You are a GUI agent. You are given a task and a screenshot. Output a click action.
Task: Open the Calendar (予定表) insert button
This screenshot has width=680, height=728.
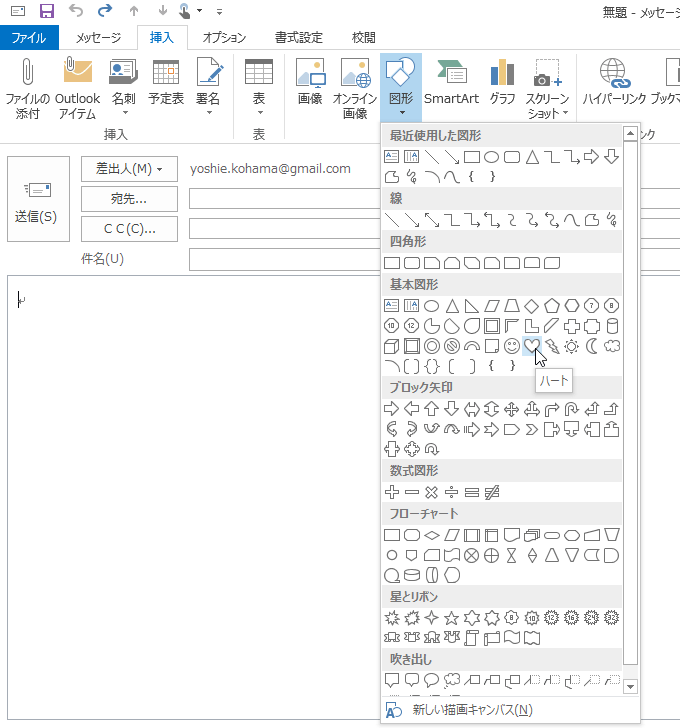pos(166,82)
